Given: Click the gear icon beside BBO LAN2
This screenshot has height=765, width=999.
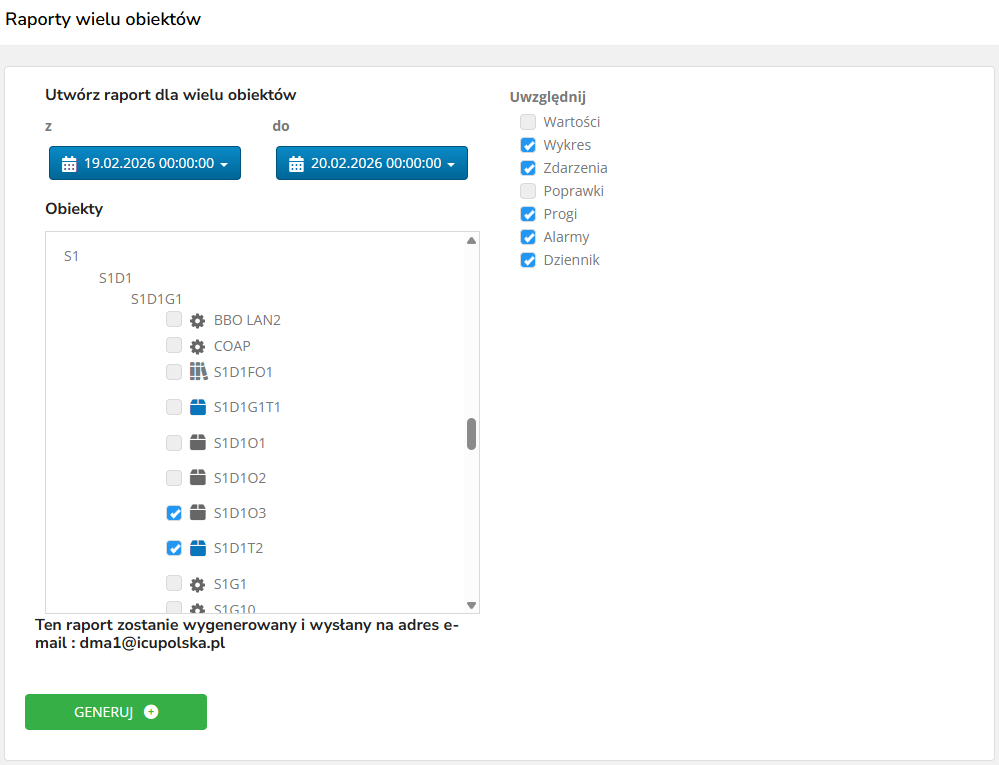Looking at the screenshot, I should (197, 320).
